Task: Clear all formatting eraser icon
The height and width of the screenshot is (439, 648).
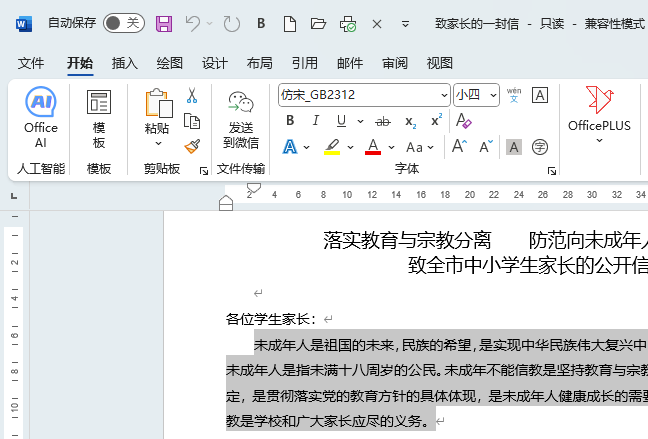Action: click(x=463, y=121)
